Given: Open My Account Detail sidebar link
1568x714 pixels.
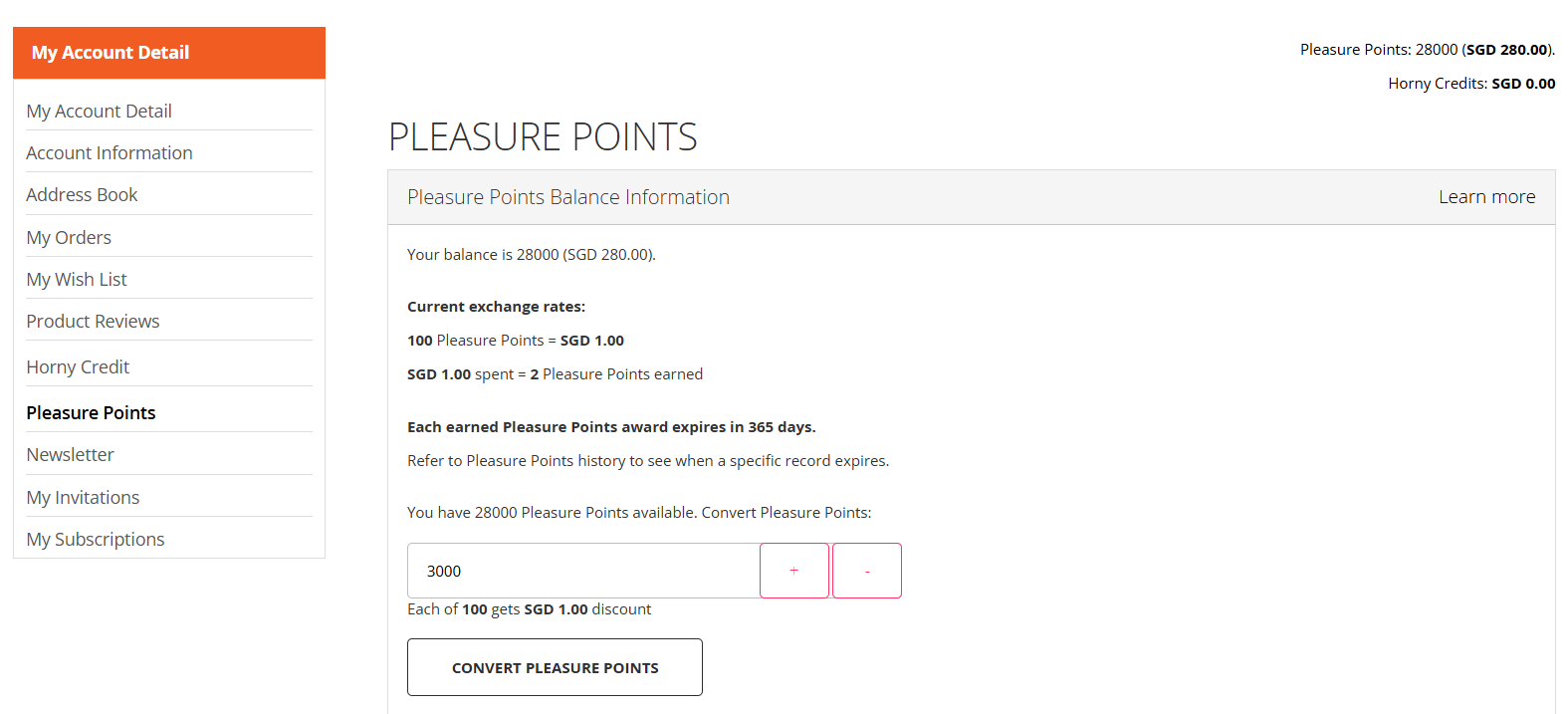Looking at the screenshot, I should (99, 112).
